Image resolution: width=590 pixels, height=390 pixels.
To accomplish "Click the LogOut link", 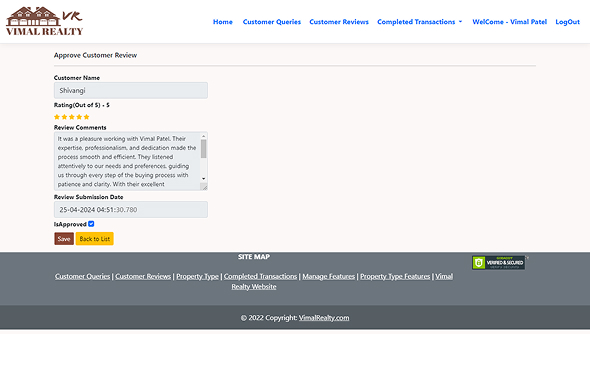I will tap(567, 22).
